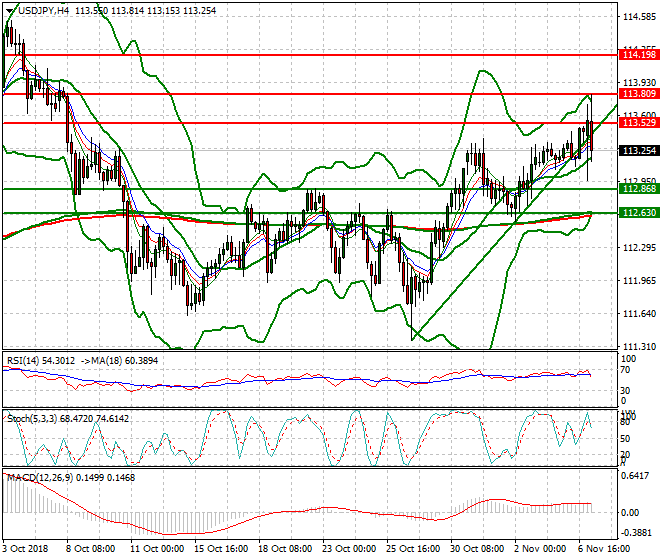Click the 112.295 price scale value
660x560 pixels.
coord(639,248)
